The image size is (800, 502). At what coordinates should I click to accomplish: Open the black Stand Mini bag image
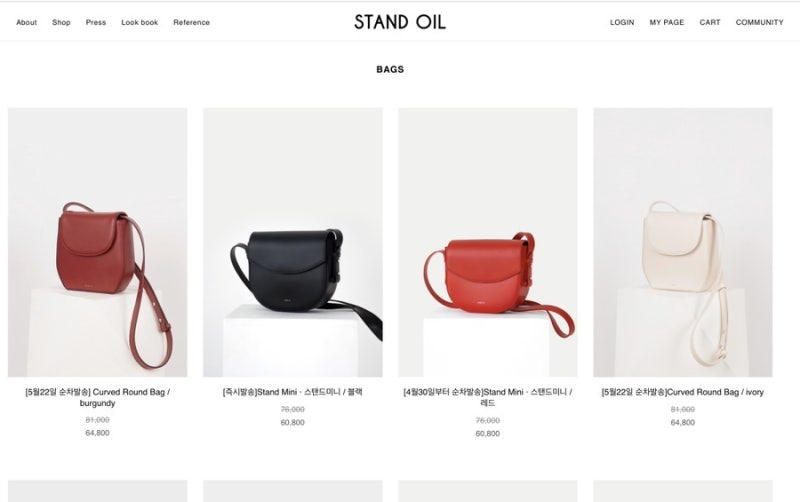(293, 242)
